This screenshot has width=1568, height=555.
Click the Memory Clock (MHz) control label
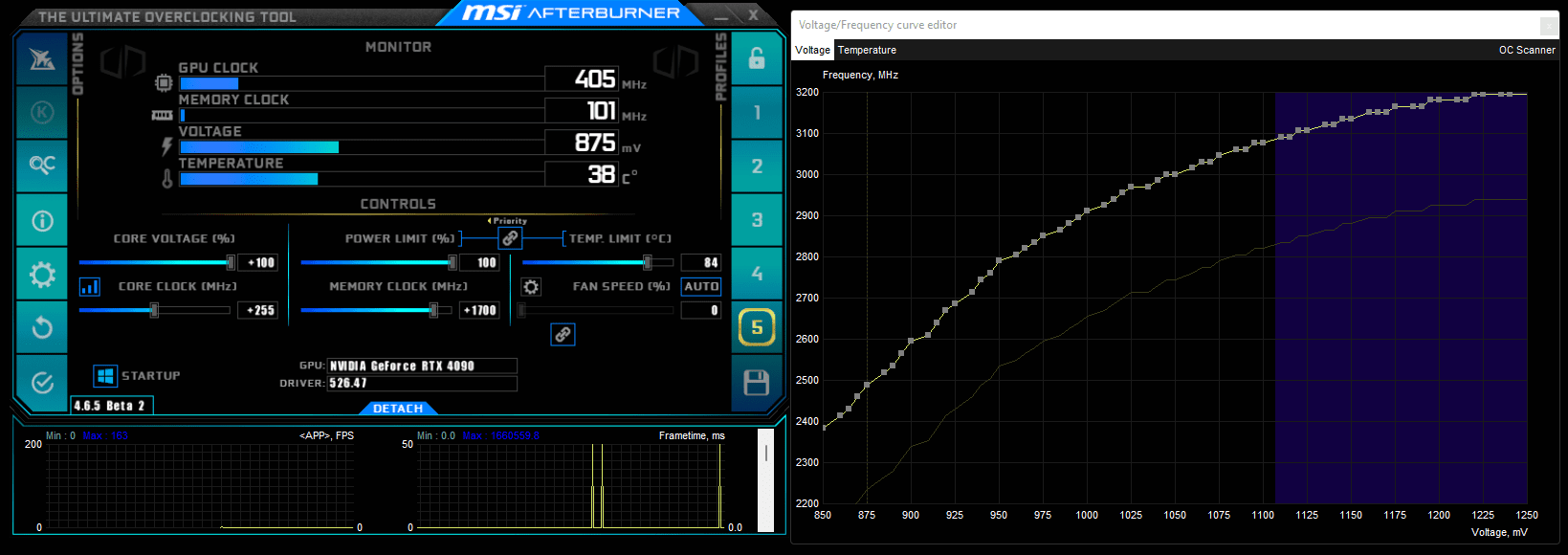pyautogui.click(x=398, y=286)
